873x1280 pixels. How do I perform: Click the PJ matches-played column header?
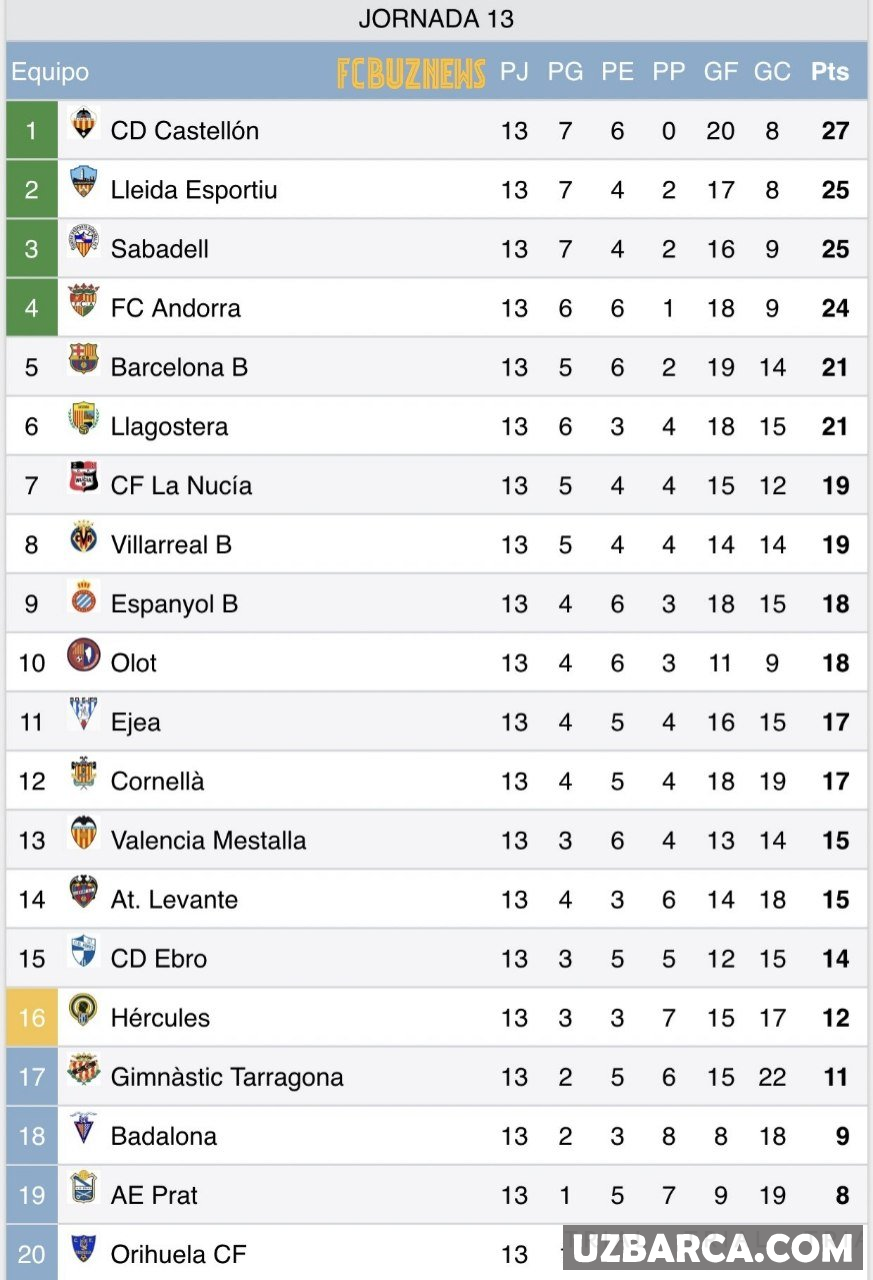514,72
